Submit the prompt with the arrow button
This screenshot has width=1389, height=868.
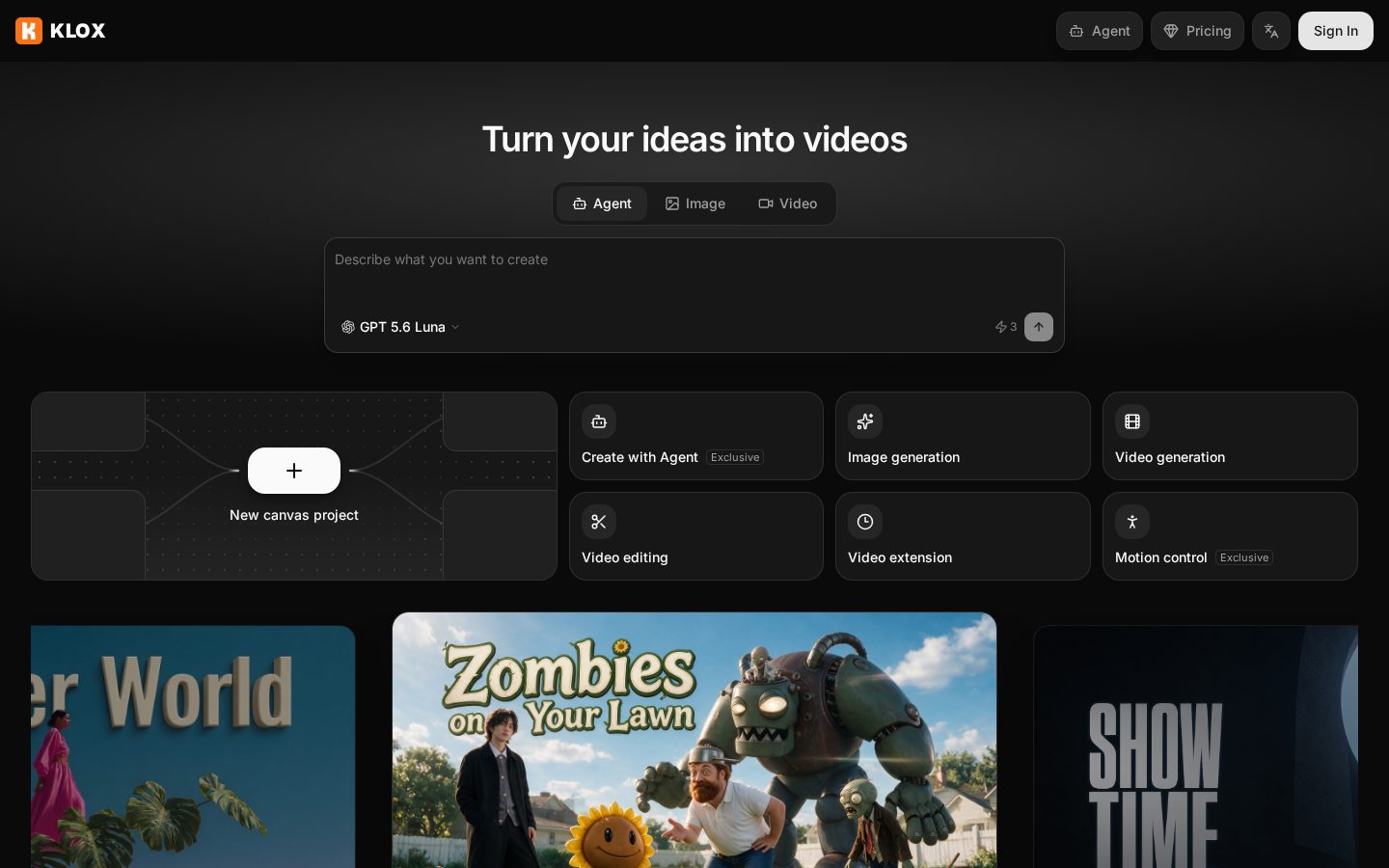point(1039,327)
